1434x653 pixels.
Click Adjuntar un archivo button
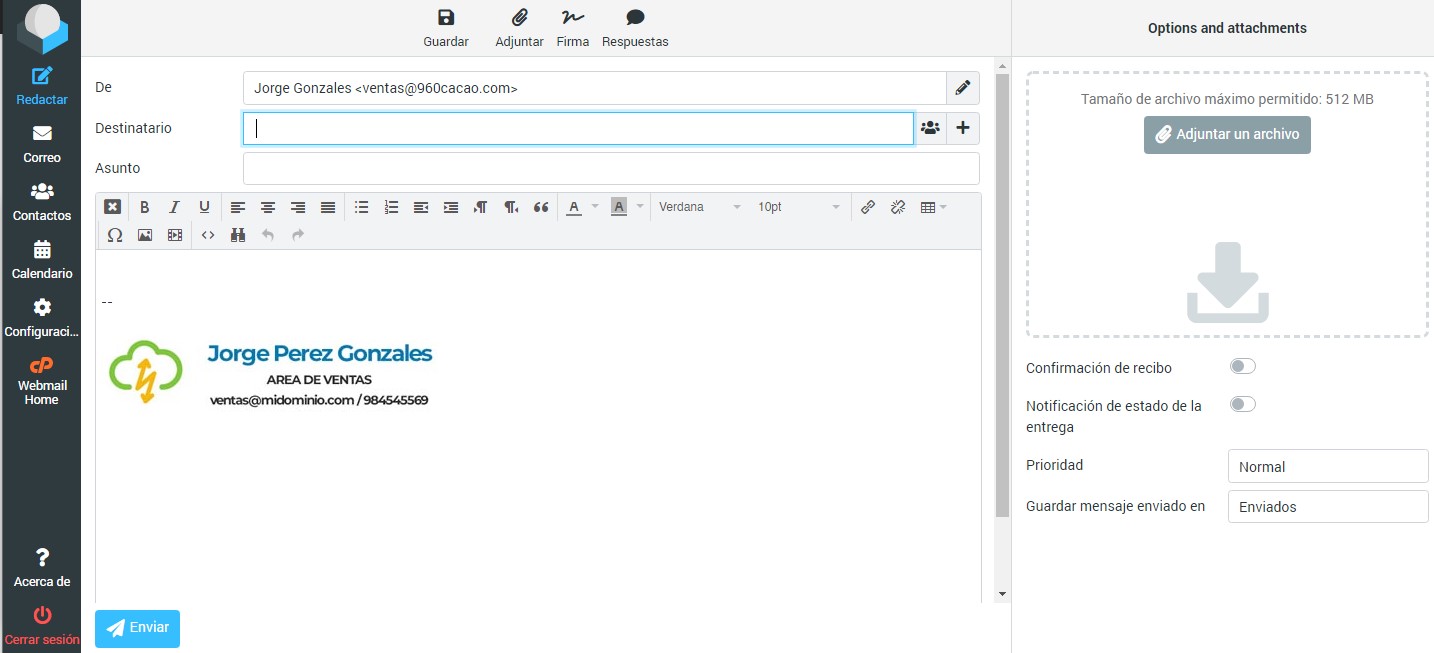(x=1227, y=134)
